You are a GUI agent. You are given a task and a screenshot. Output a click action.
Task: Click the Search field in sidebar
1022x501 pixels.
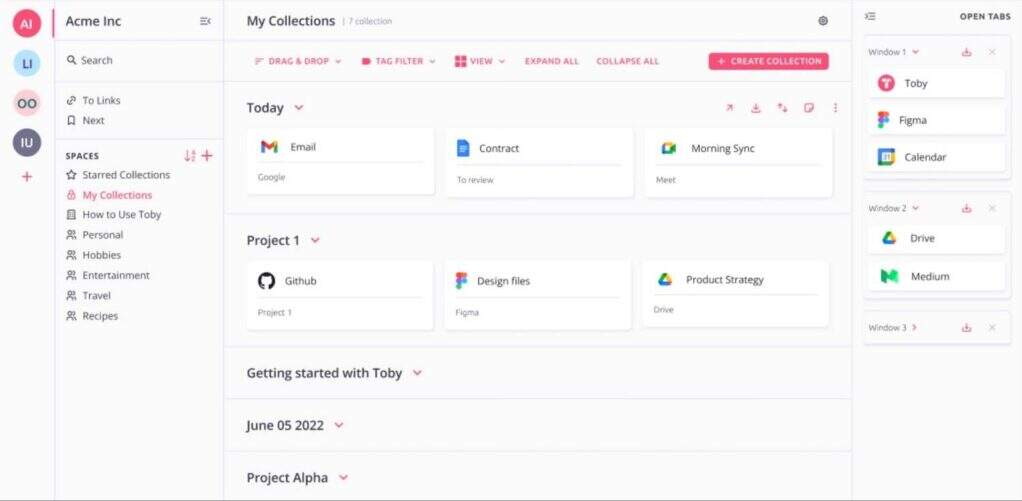(x=97, y=60)
